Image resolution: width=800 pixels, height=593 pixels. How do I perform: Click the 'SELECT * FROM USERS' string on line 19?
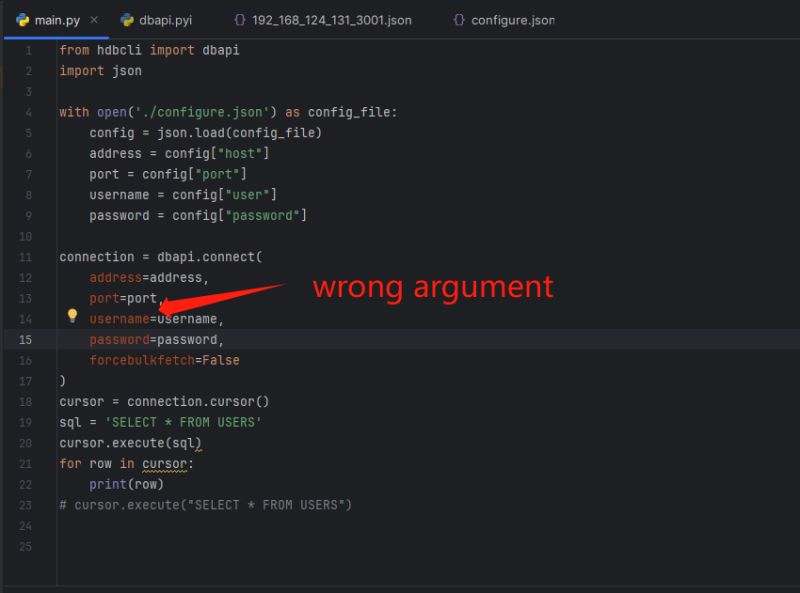[183, 423]
